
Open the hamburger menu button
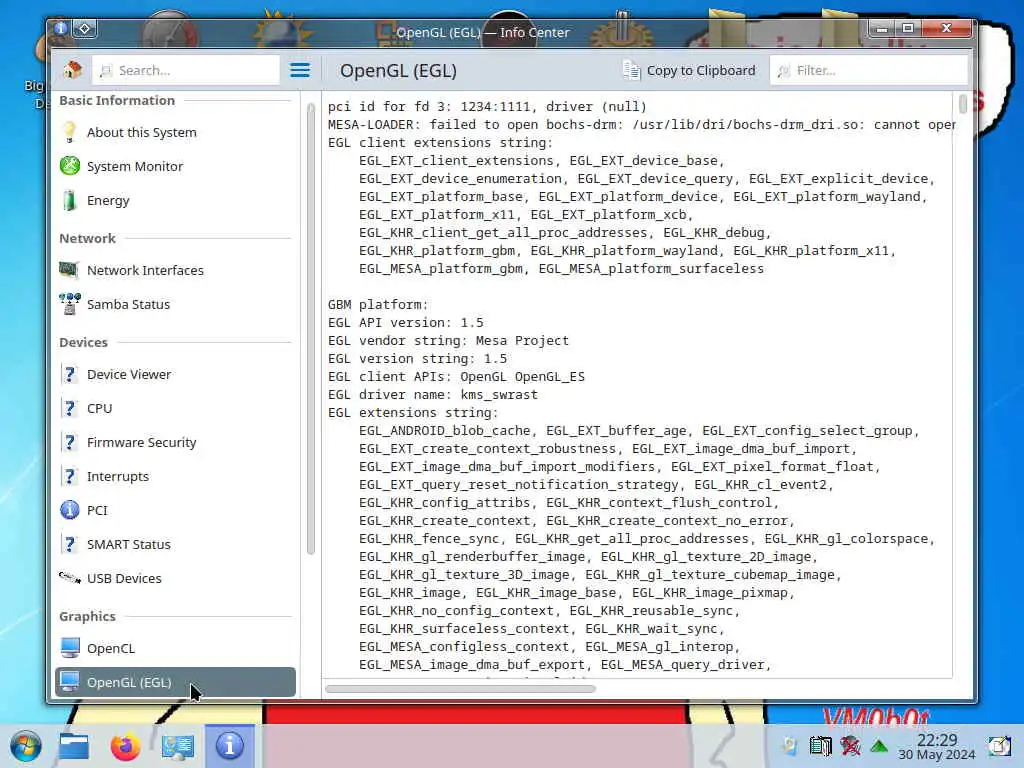[x=300, y=70]
